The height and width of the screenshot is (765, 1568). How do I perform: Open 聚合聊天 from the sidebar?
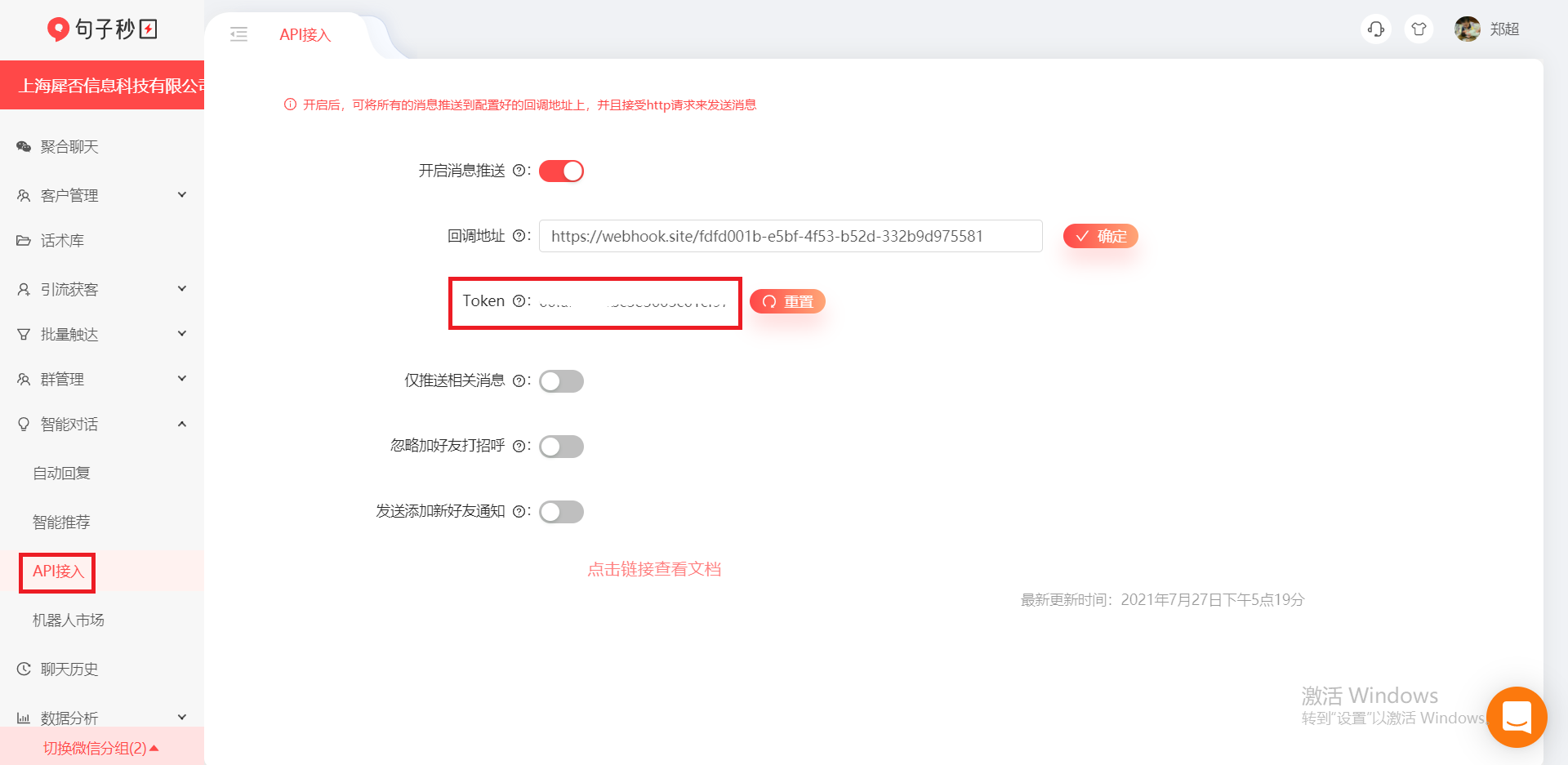click(x=69, y=147)
